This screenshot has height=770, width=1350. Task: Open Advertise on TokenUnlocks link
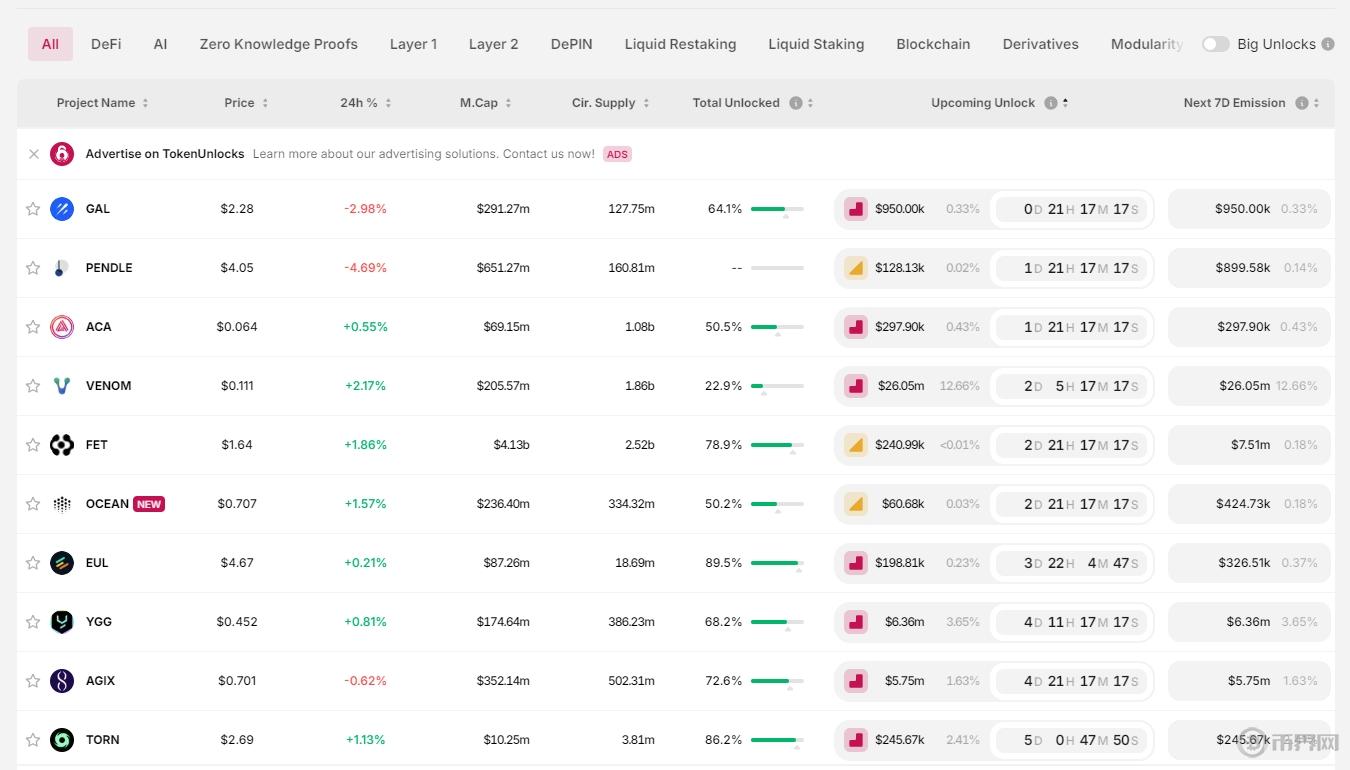pos(165,154)
